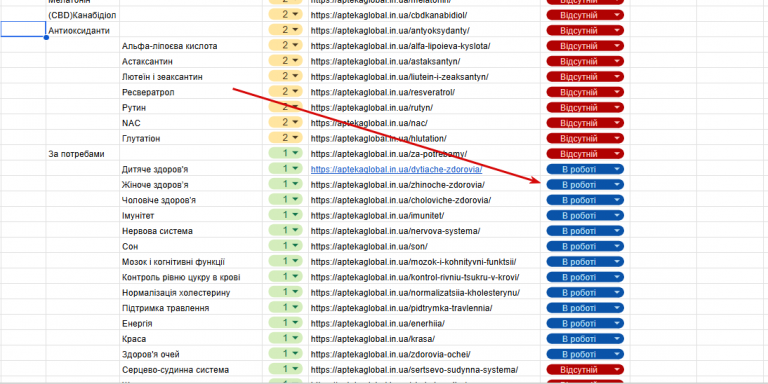
Task: Select the За потребами cell
Action: 83,154
